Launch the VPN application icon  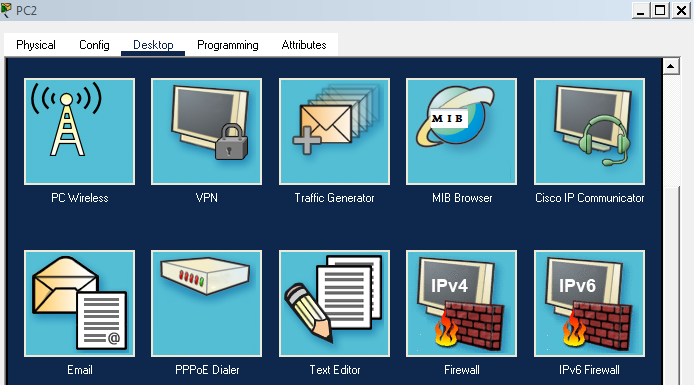[206, 131]
